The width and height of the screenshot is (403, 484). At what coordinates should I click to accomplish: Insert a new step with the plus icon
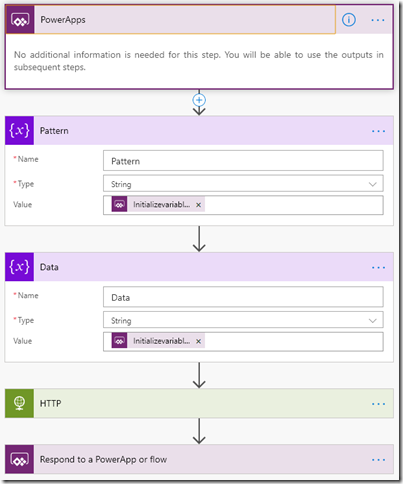(x=199, y=100)
